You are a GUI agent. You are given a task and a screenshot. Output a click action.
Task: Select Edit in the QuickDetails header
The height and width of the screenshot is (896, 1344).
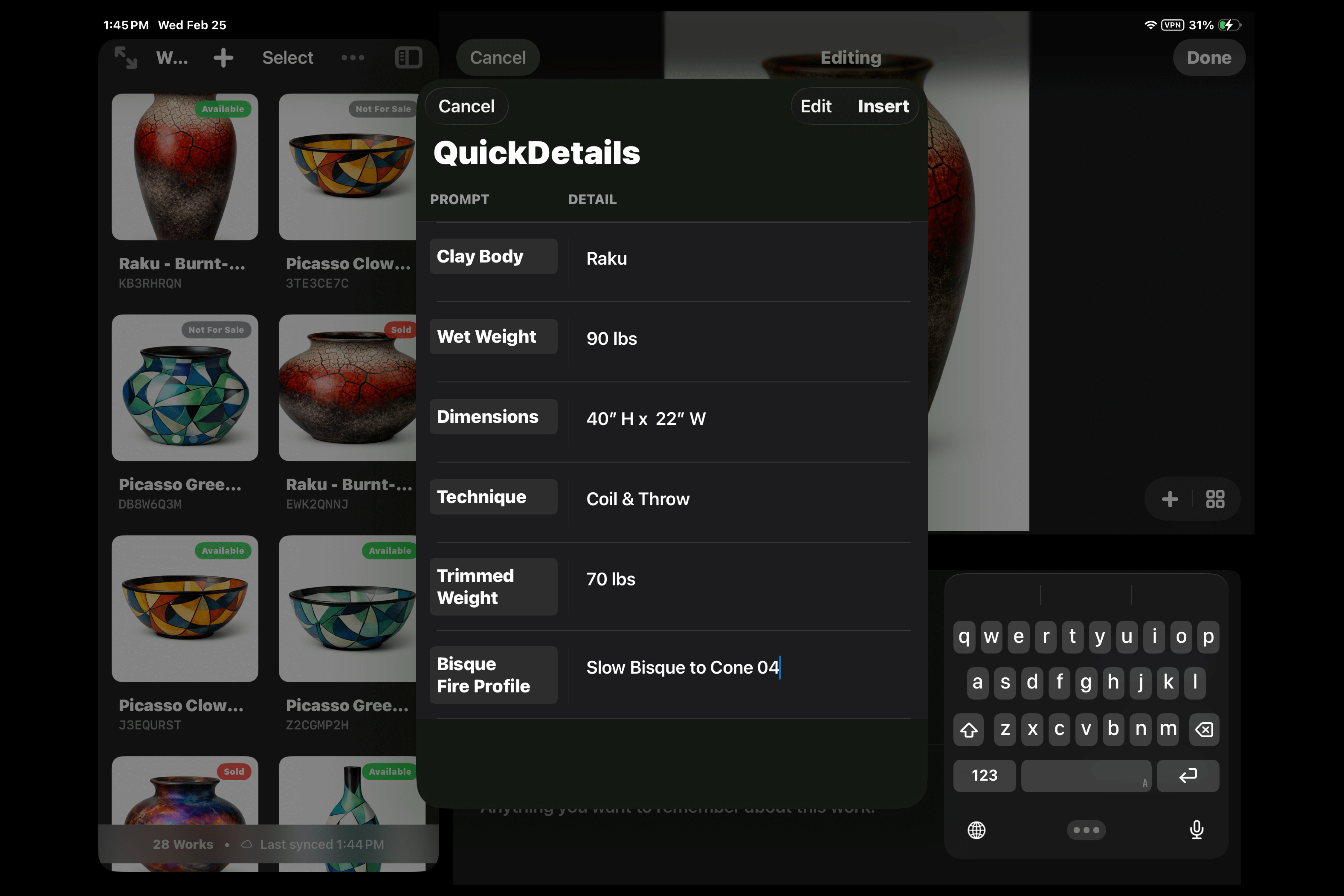(x=815, y=106)
